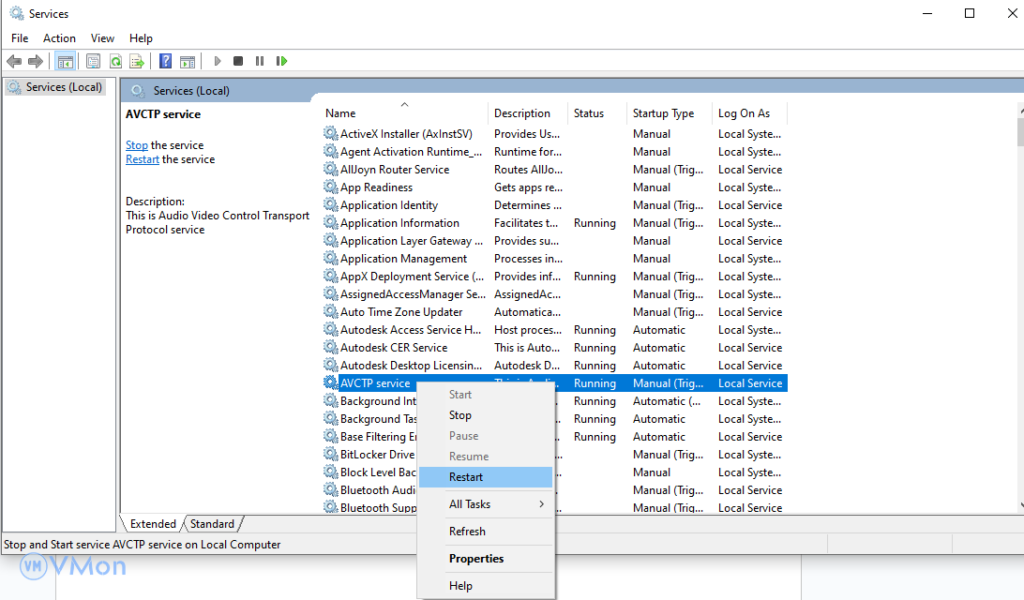Image resolution: width=1024 pixels, height=600 pixels.
Task: Select the Application Layer Gateway service name
Action: click(411, 241)
